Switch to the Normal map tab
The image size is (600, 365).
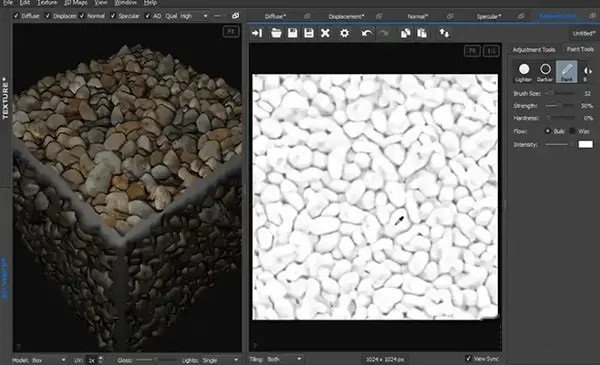point(417,16)
